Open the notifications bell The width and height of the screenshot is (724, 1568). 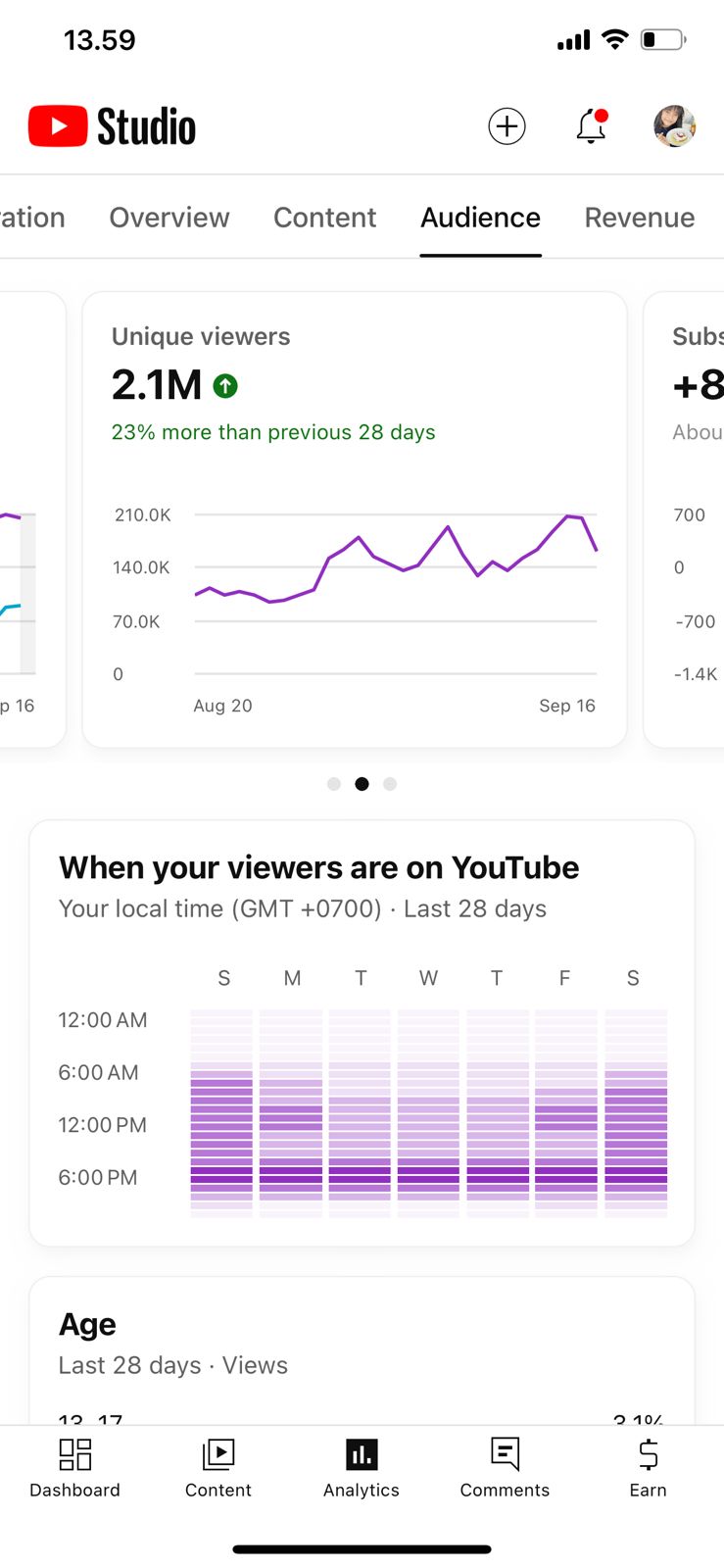(x=591, y=126)
